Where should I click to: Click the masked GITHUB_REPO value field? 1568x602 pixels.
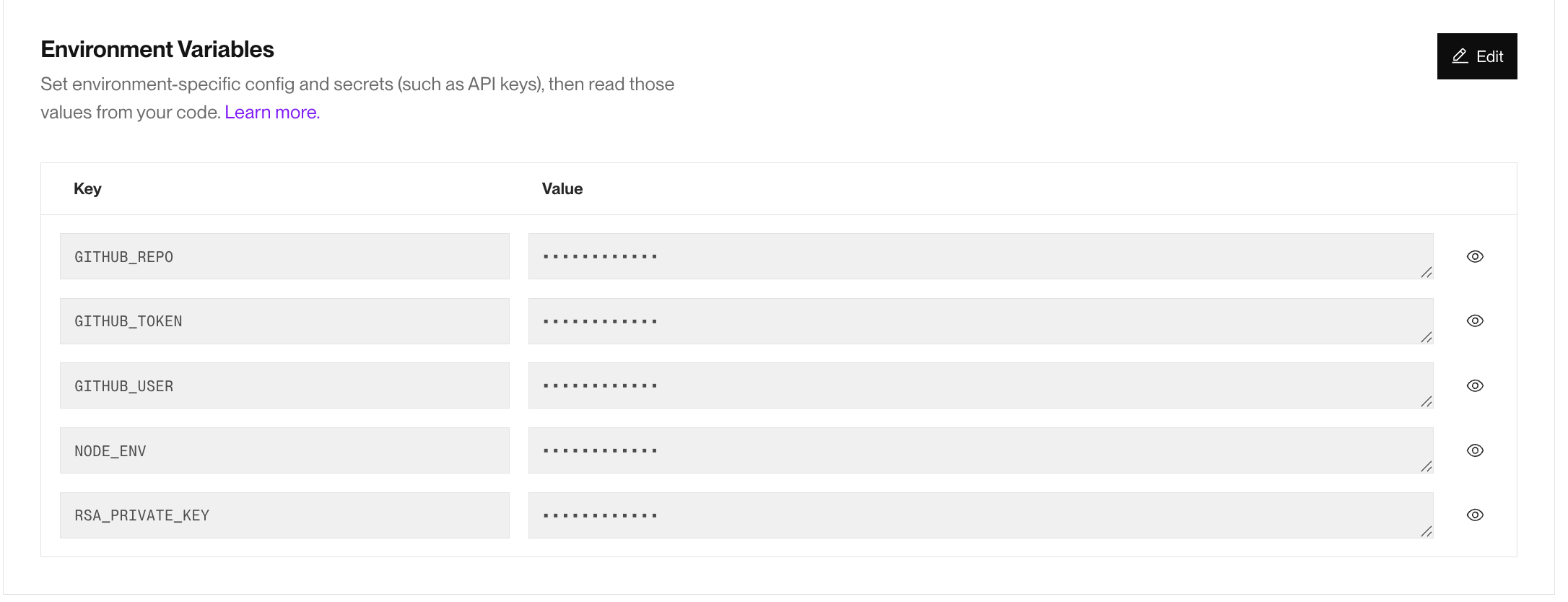click(x=980, y=256)
